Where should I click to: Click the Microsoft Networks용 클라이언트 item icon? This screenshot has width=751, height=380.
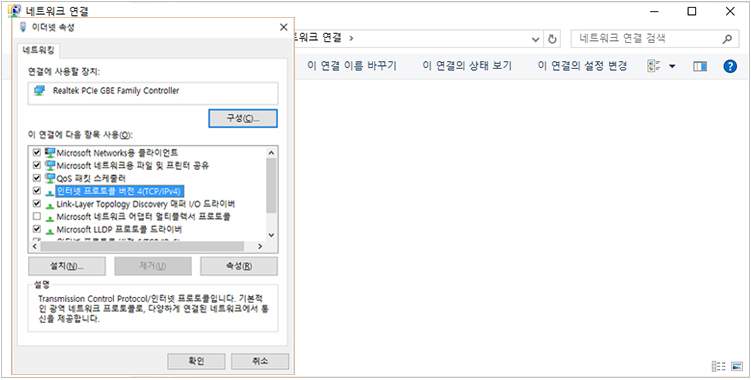[x=50, y=152]
